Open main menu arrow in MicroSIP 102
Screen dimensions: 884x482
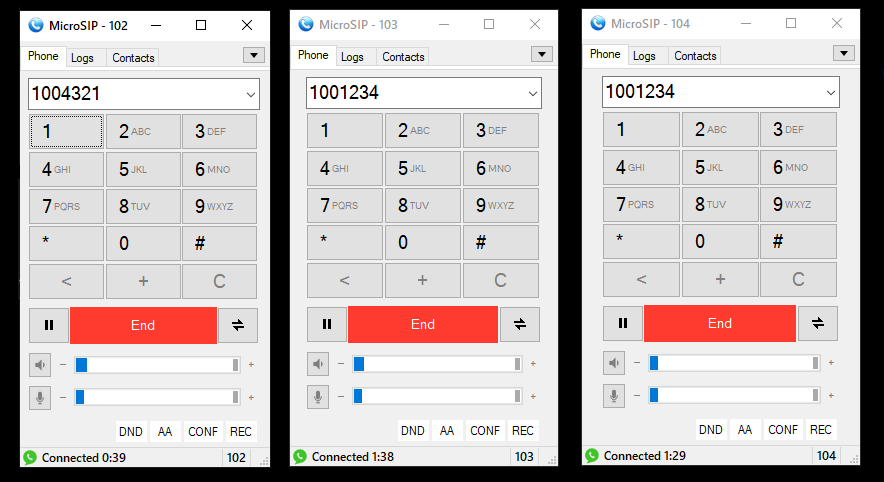pos(254,55)
